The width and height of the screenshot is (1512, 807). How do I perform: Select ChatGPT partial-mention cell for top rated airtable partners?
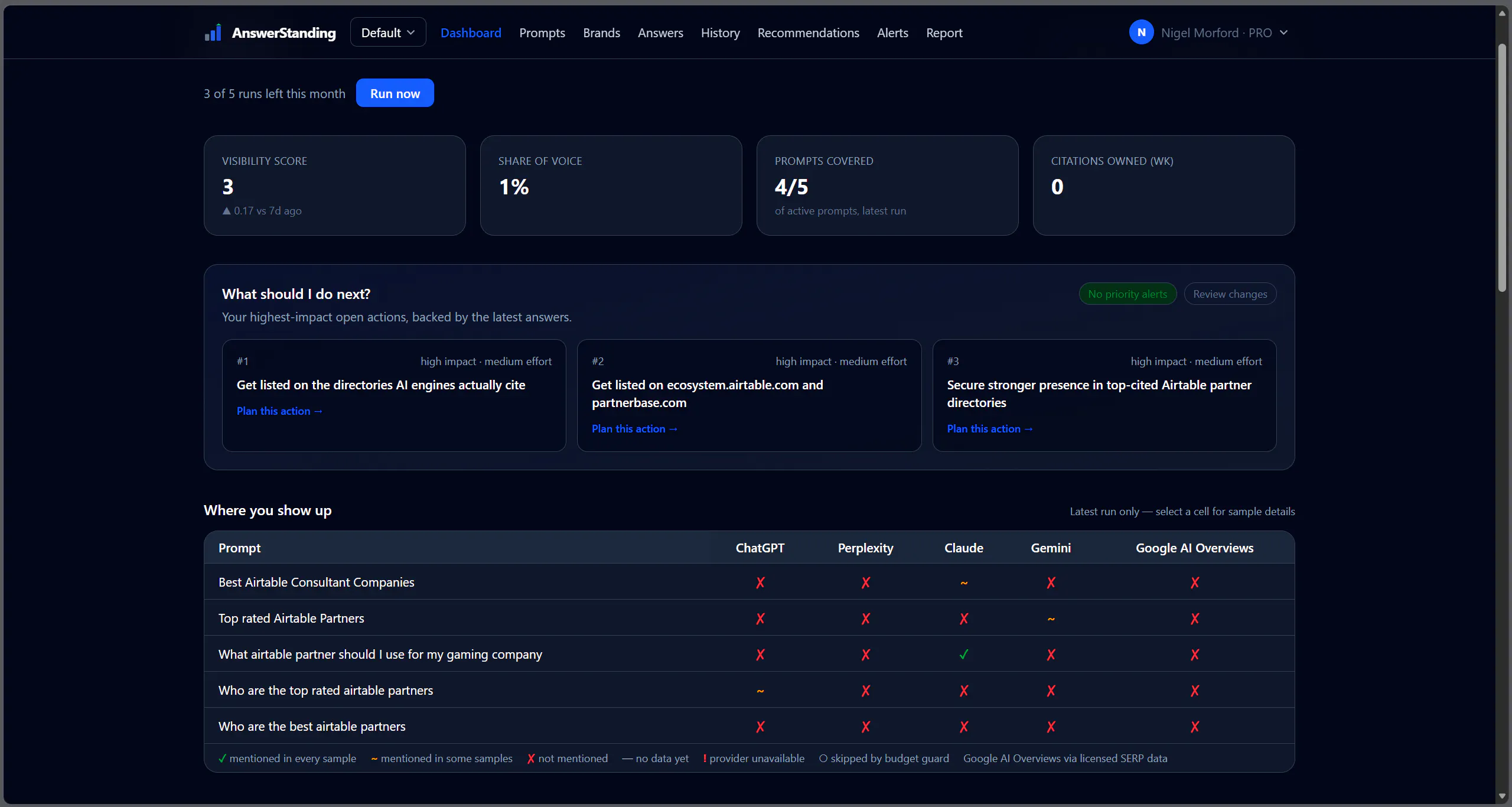pos(760,691)
